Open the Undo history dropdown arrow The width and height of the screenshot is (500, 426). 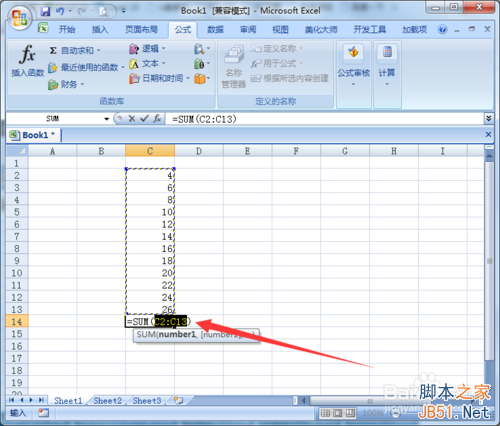click(x=70, y=11)
